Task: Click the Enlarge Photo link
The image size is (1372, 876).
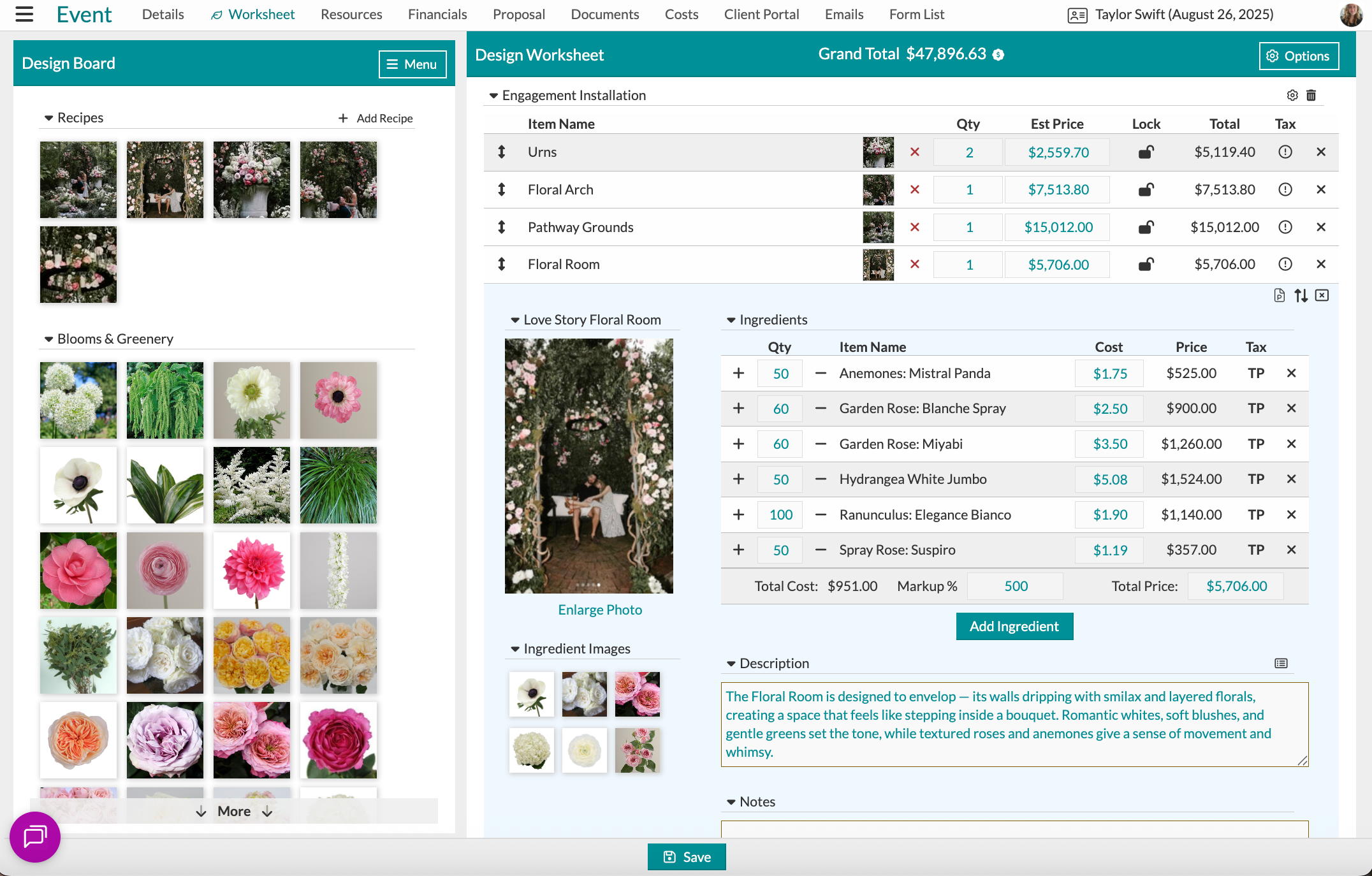Action: pos(600,610)
